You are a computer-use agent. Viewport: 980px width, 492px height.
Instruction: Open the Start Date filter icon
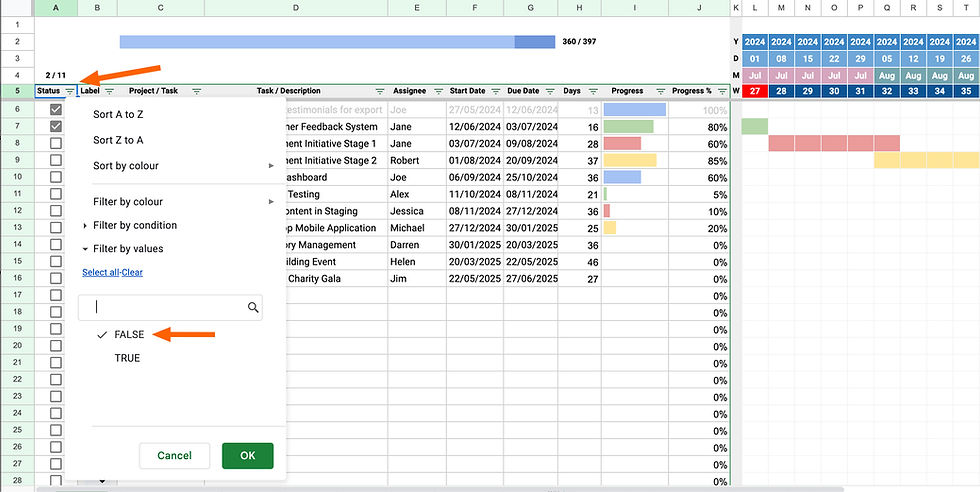[496, 91]
